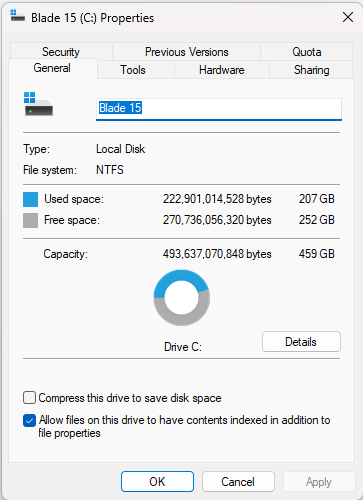This screenshot has height=500, width=363.
Task: Click the Free space: label
Action: pyautogui.click(x=72, y=220)
